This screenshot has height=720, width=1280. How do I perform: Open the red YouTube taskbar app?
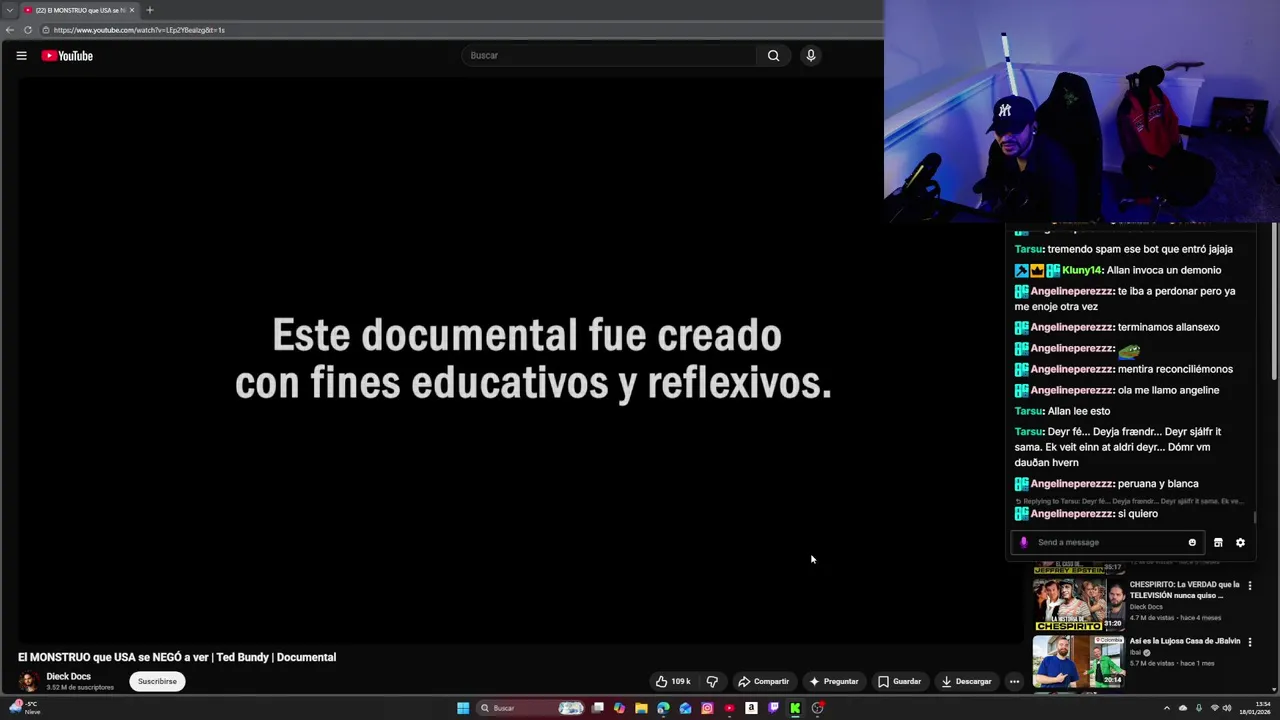point(729,708)
